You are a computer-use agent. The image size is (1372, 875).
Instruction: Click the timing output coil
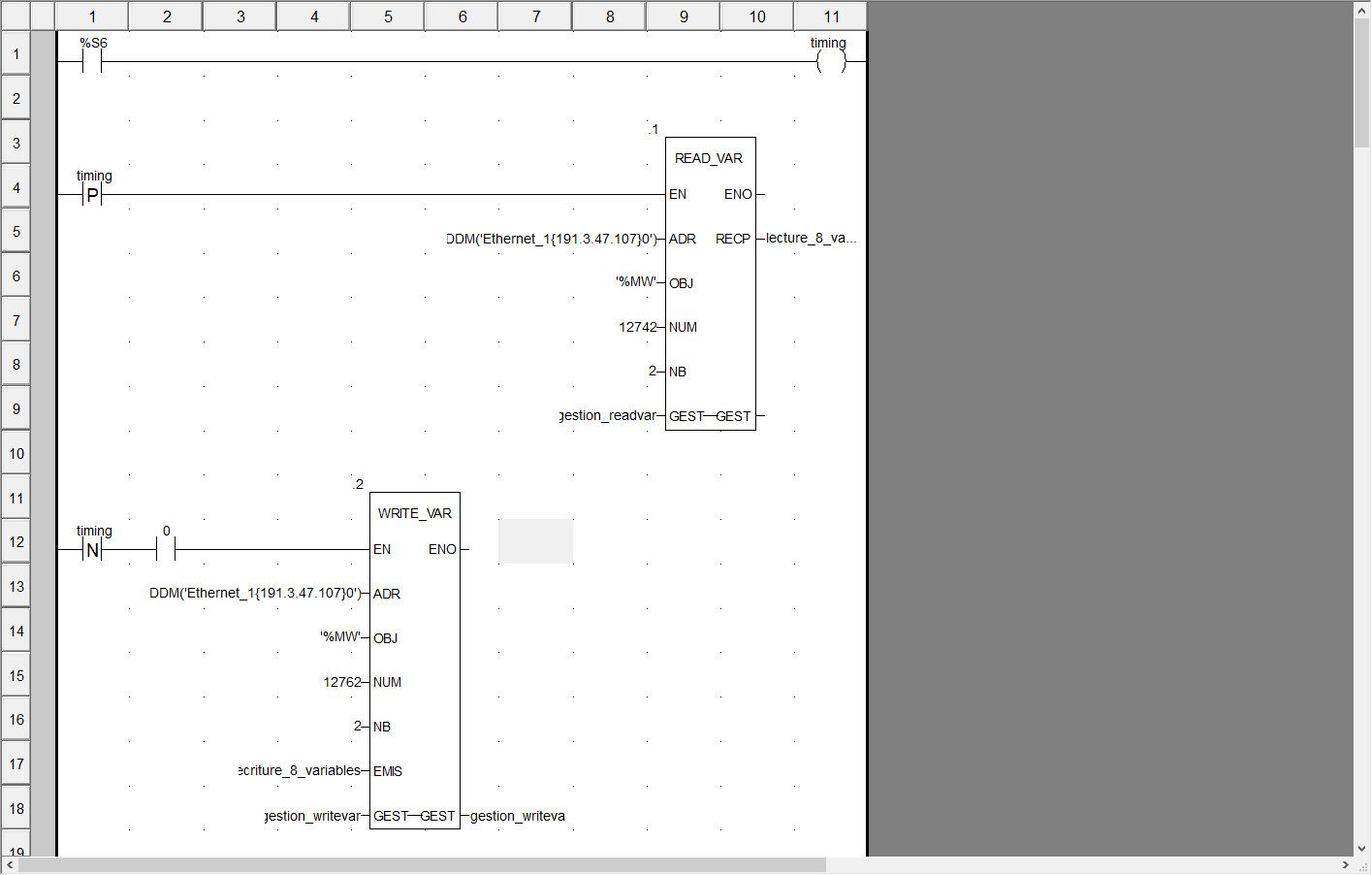[x=831, y=62]
